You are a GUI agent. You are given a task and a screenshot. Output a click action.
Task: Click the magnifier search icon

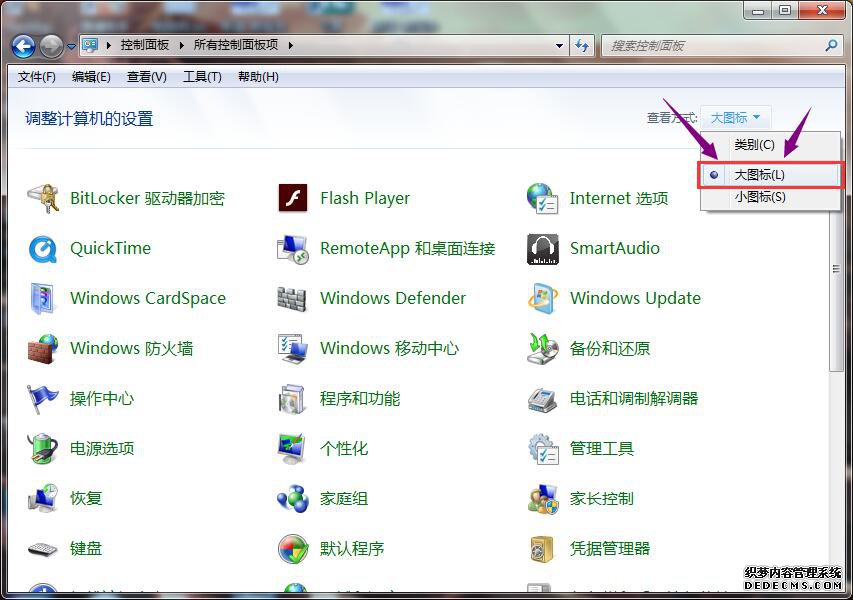[x=831, y=46]
